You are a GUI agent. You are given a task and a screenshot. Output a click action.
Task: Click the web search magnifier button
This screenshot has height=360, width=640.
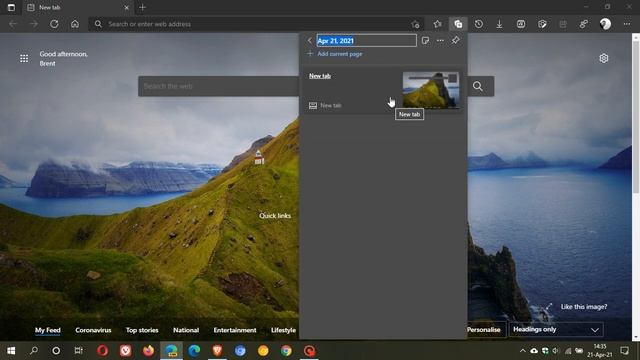coord(478,86)
